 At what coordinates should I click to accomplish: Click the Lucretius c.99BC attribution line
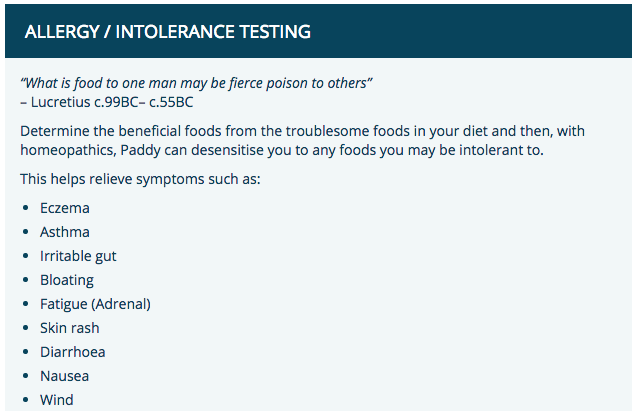pyautogui.click(x=106, y=100)
